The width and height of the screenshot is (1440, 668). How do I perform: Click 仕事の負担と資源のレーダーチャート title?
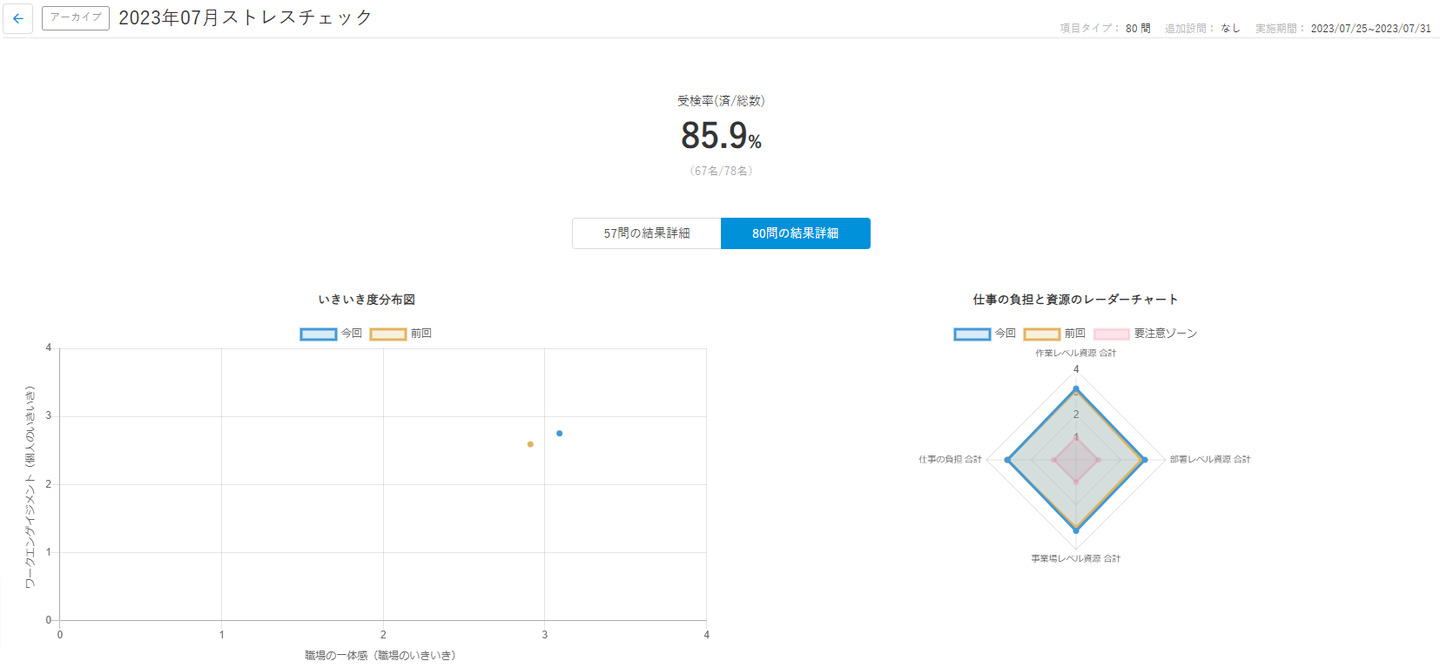(1075, 299)
